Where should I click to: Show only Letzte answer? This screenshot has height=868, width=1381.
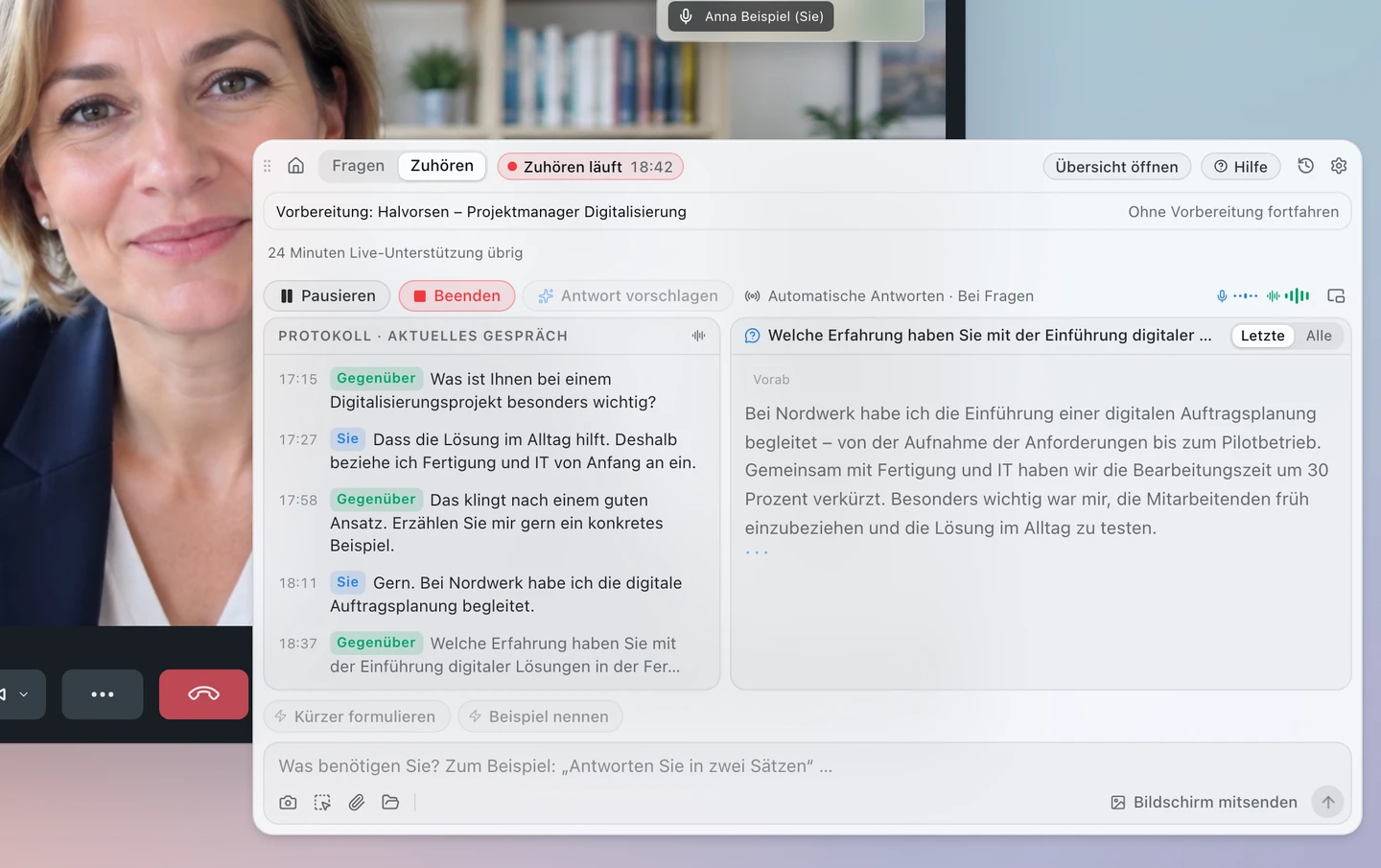pyautogui.click(x=1262, y=336)
